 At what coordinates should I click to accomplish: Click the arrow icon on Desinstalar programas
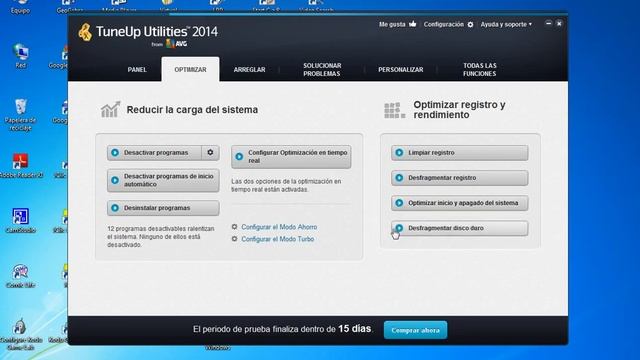pos(115,208)
